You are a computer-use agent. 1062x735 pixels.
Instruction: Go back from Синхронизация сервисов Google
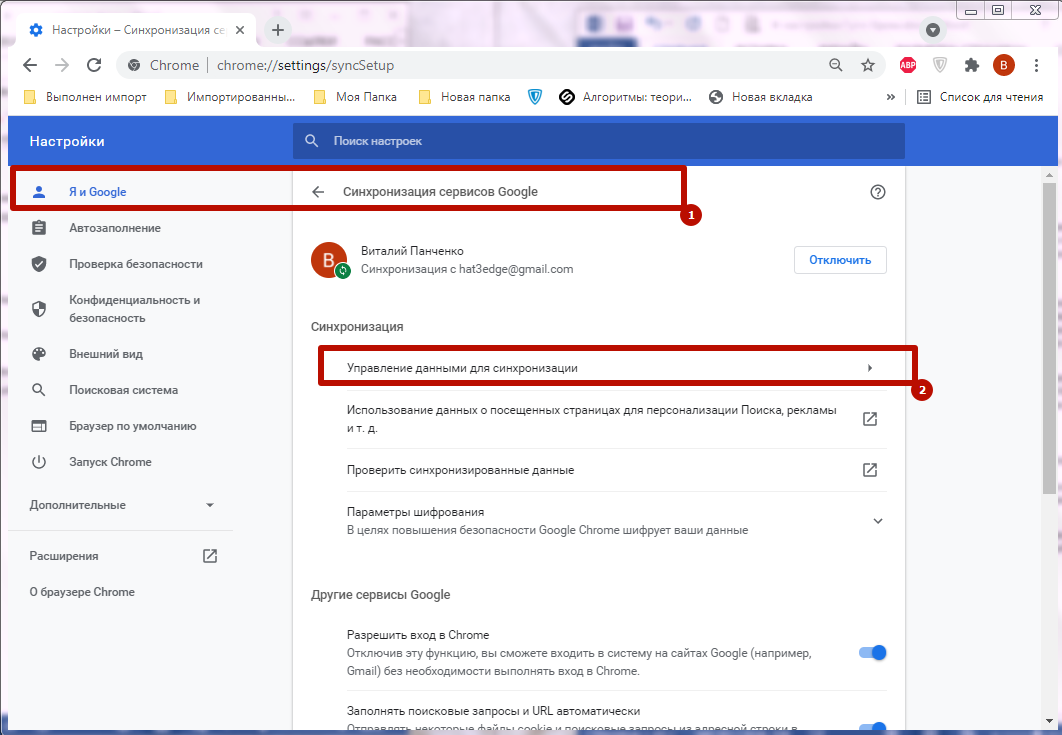318,192
